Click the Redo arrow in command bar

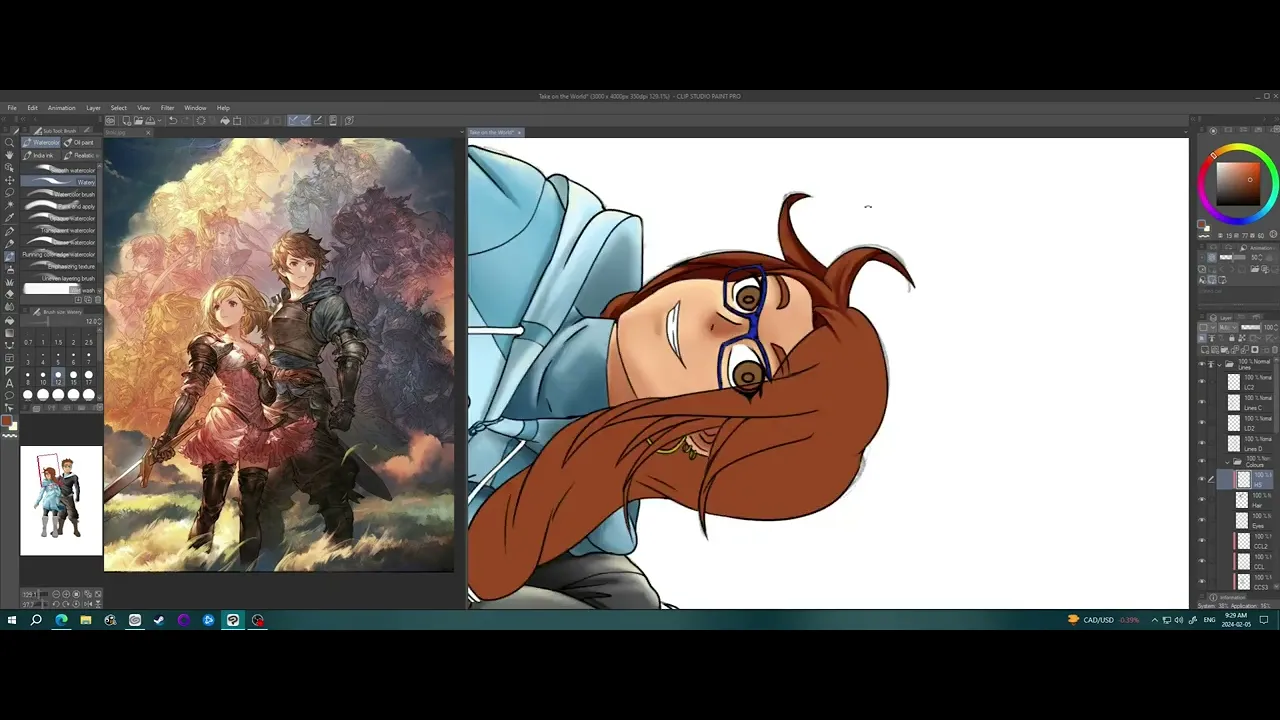(185, 120)
